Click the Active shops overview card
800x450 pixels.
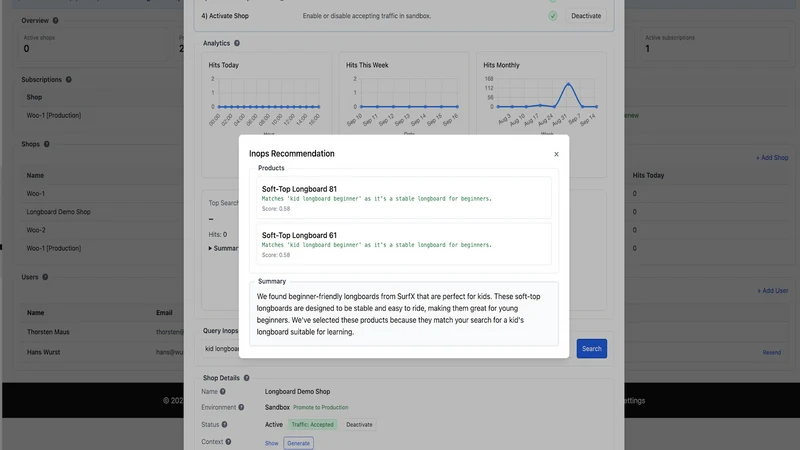click(93, 44)
